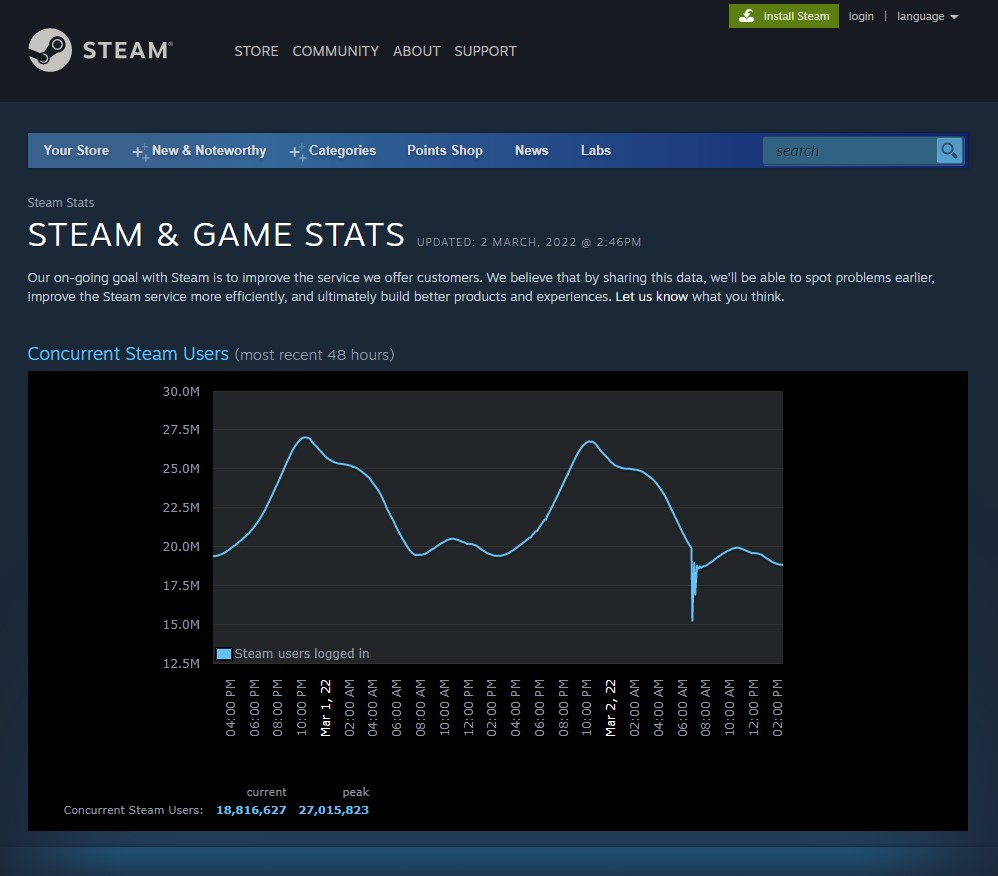Click the 'Mar 1, 22' axis label

coord(325,708)
